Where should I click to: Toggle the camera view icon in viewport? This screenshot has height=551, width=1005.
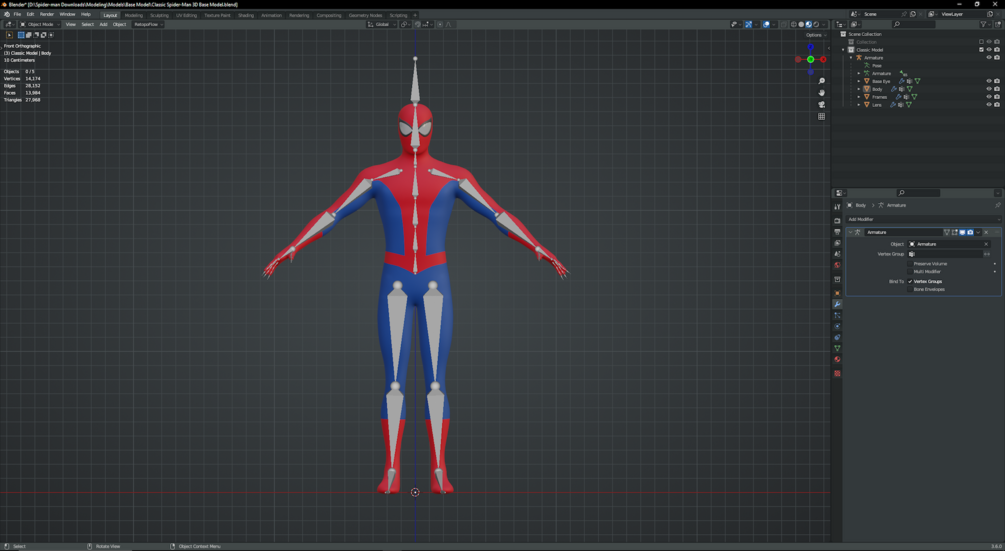pos(822,104)
